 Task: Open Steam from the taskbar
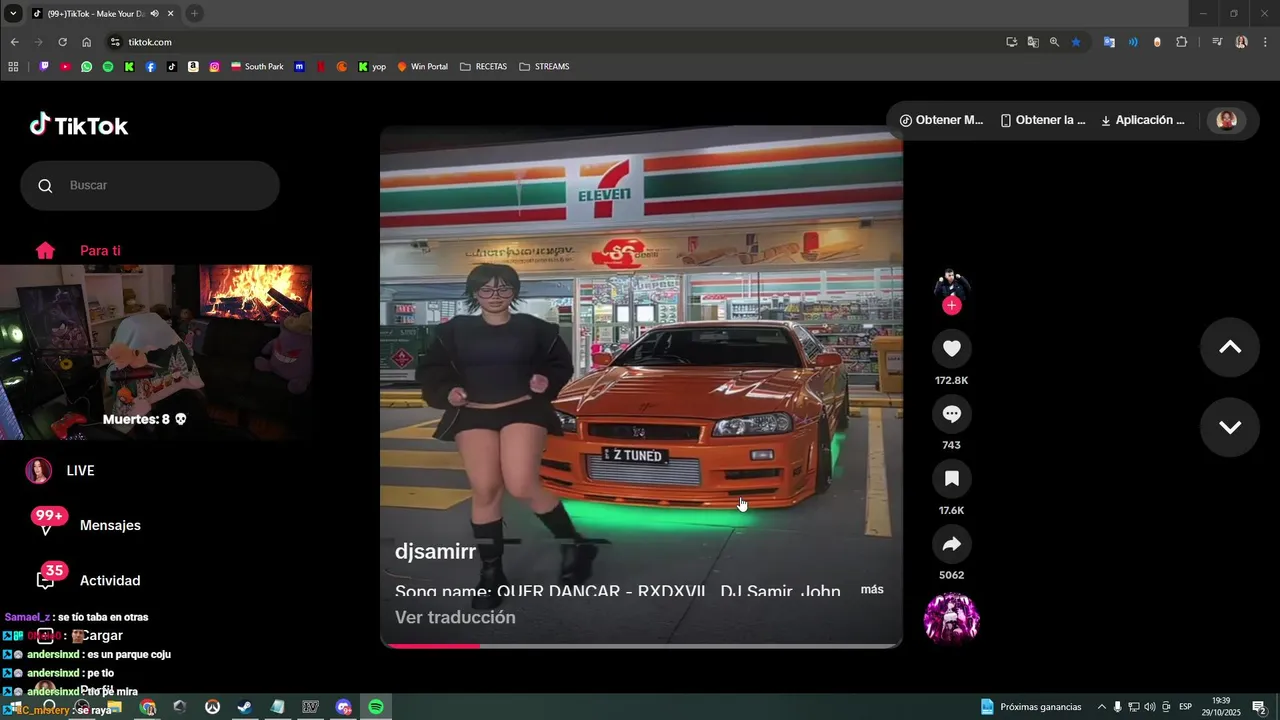[x=244, y=707]
